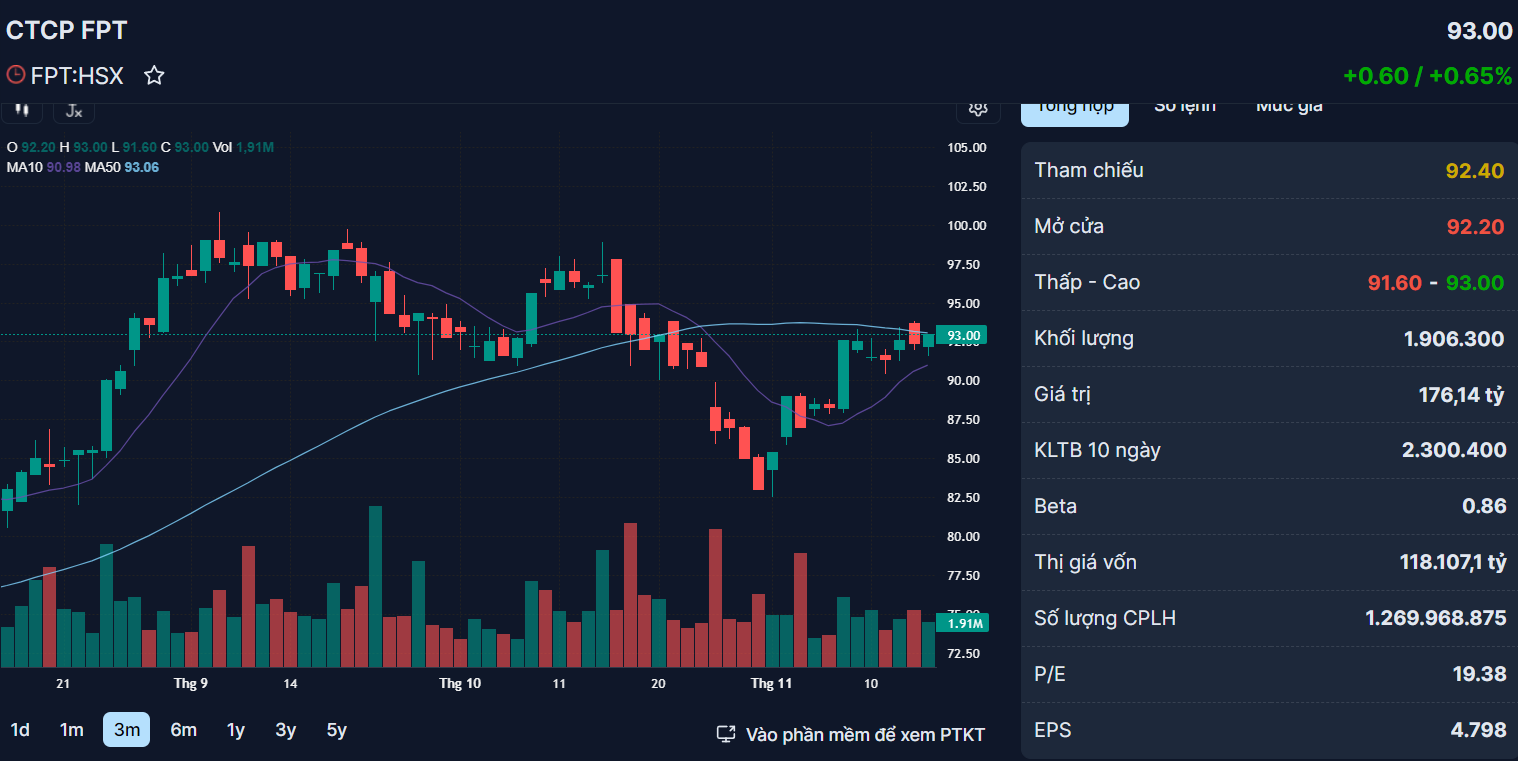1518x761 pixels.
Task: Switch to the Mức giá tab
Action: [x=1289, y=108]
